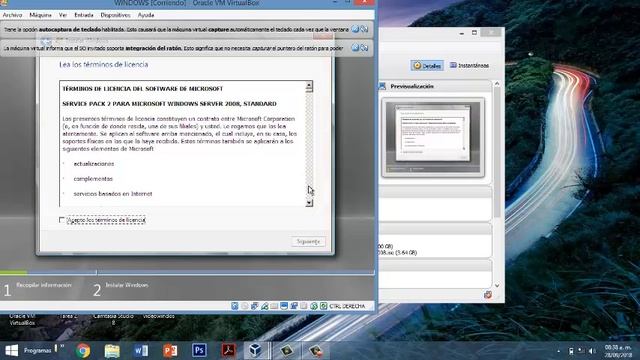Click the green installation progress bar
640x360 pixels.
click(x=14, y=272)
